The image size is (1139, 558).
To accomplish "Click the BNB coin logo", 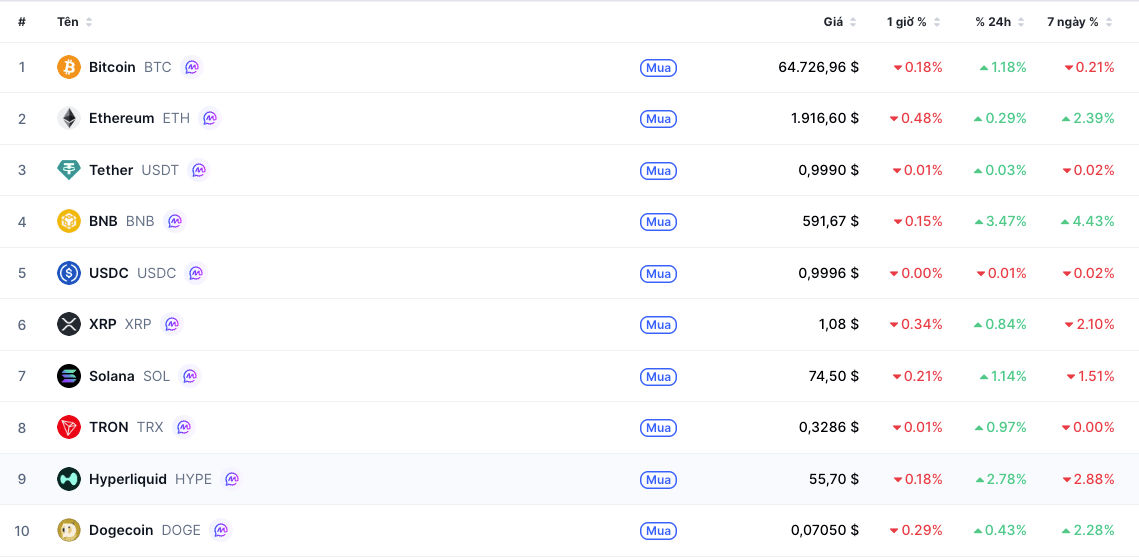I will (69, 221).
